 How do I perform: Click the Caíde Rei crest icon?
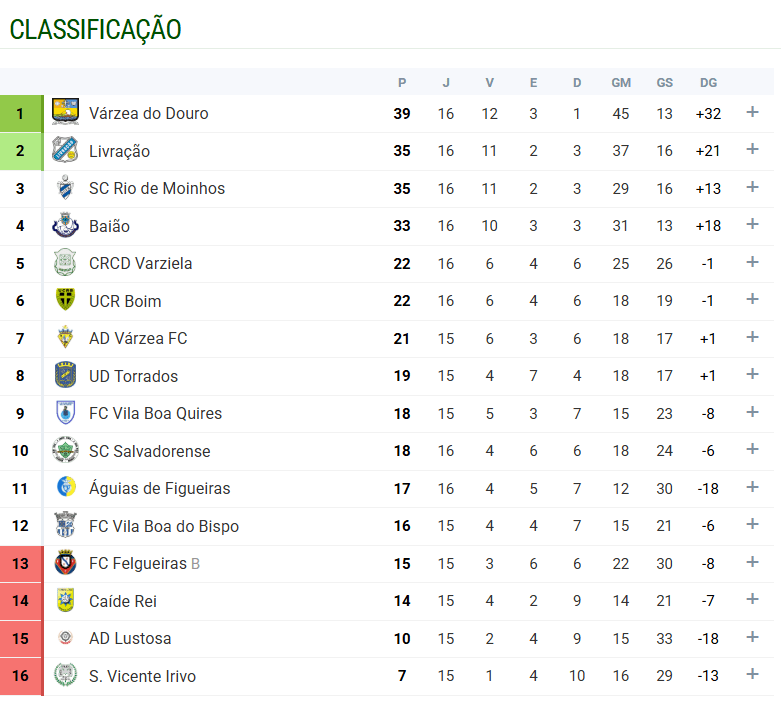pos(65,601)
